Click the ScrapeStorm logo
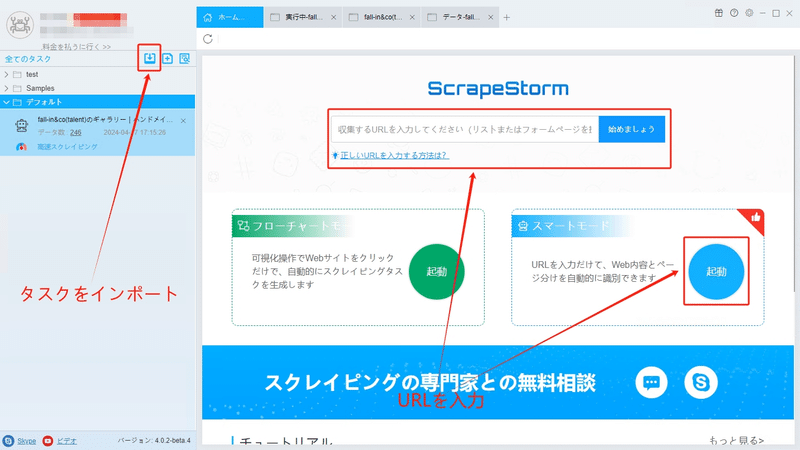 [x=498, y=89]
